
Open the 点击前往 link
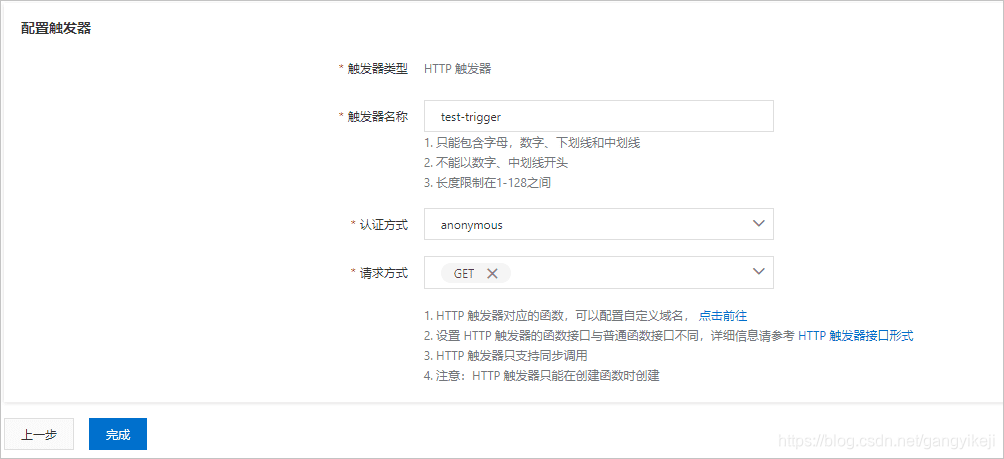(723, 316)
